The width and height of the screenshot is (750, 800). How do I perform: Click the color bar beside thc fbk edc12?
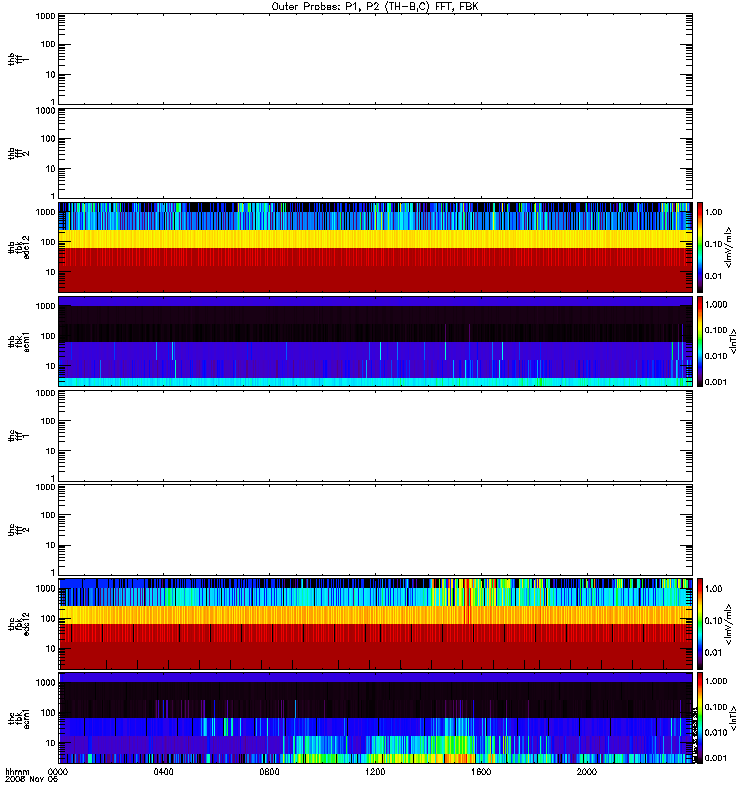[x=700, y=624]
